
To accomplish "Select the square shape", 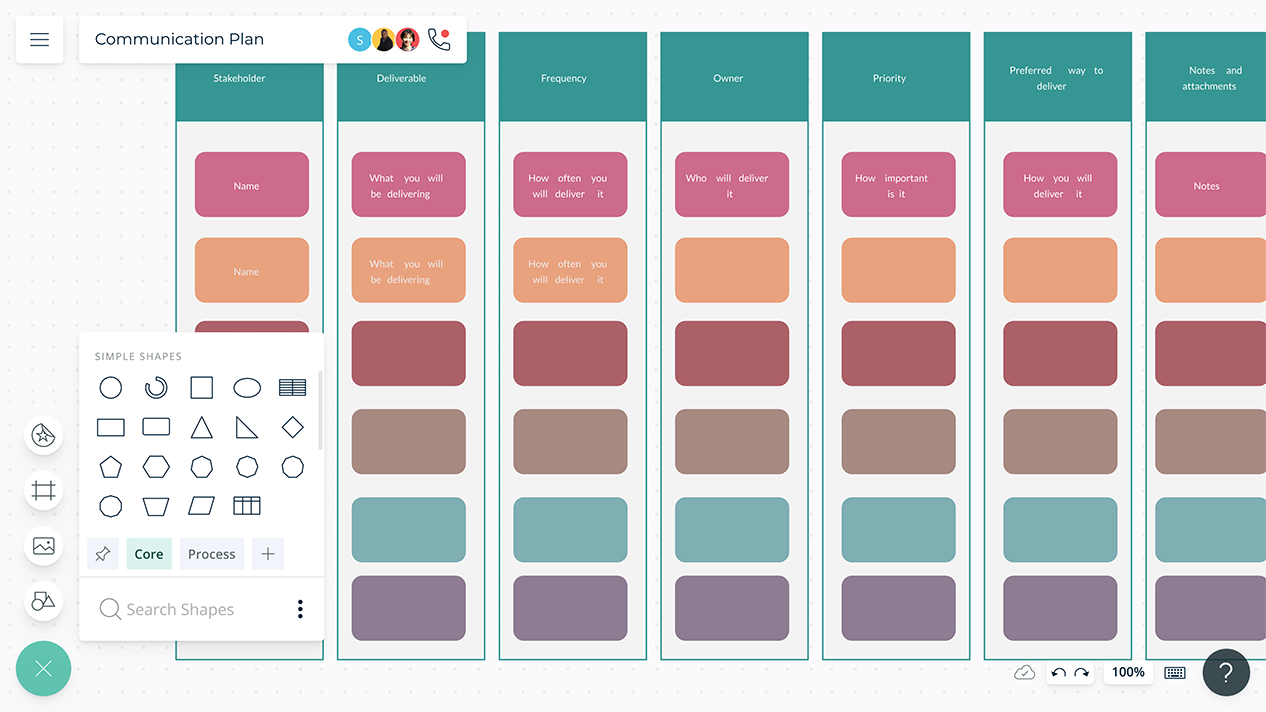I will (202, 388).
